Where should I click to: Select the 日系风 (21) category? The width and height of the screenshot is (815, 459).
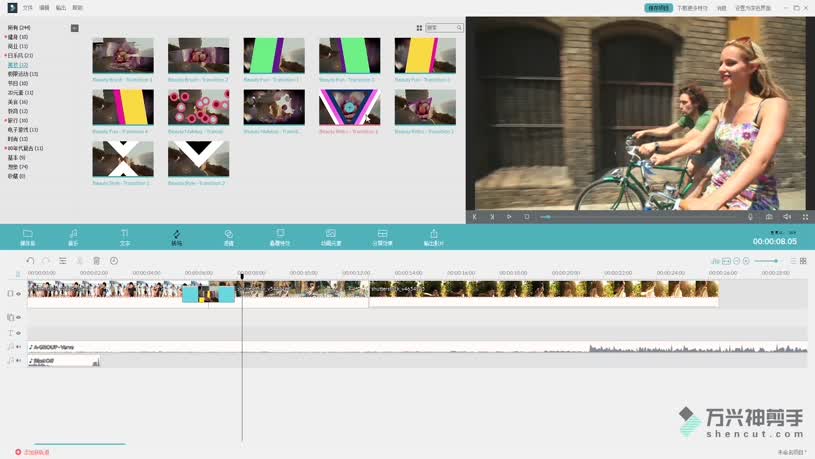point(20,56)
